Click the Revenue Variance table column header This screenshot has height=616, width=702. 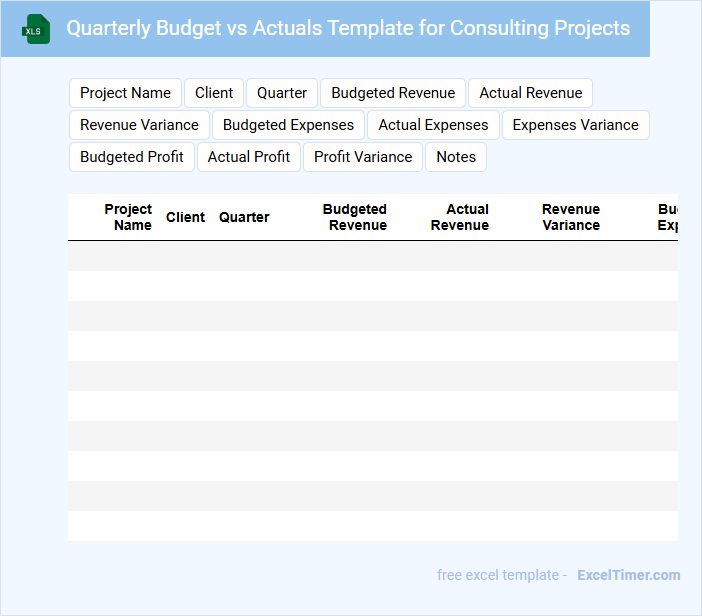[571, 217]
